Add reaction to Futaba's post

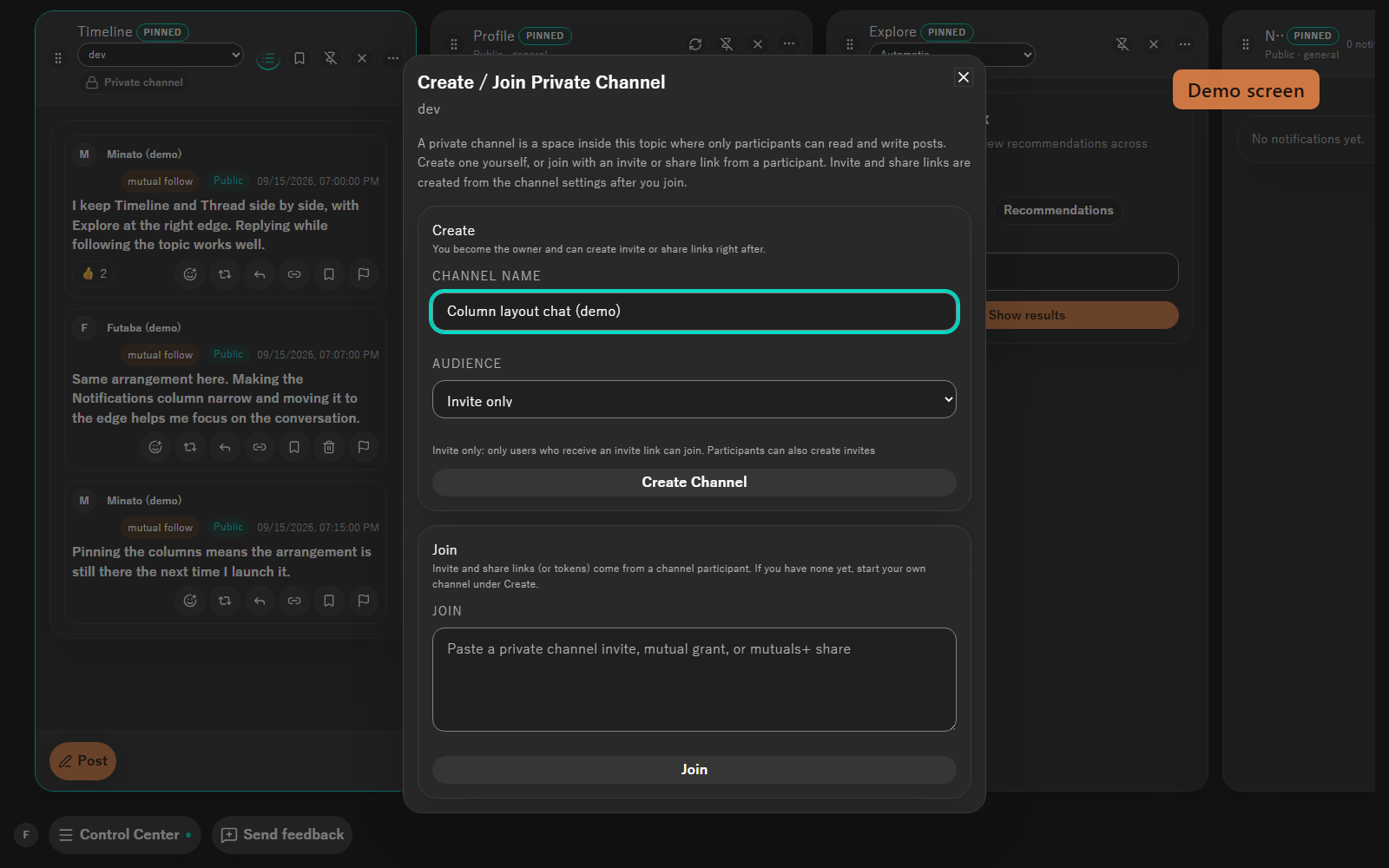[x=155, y=447]
